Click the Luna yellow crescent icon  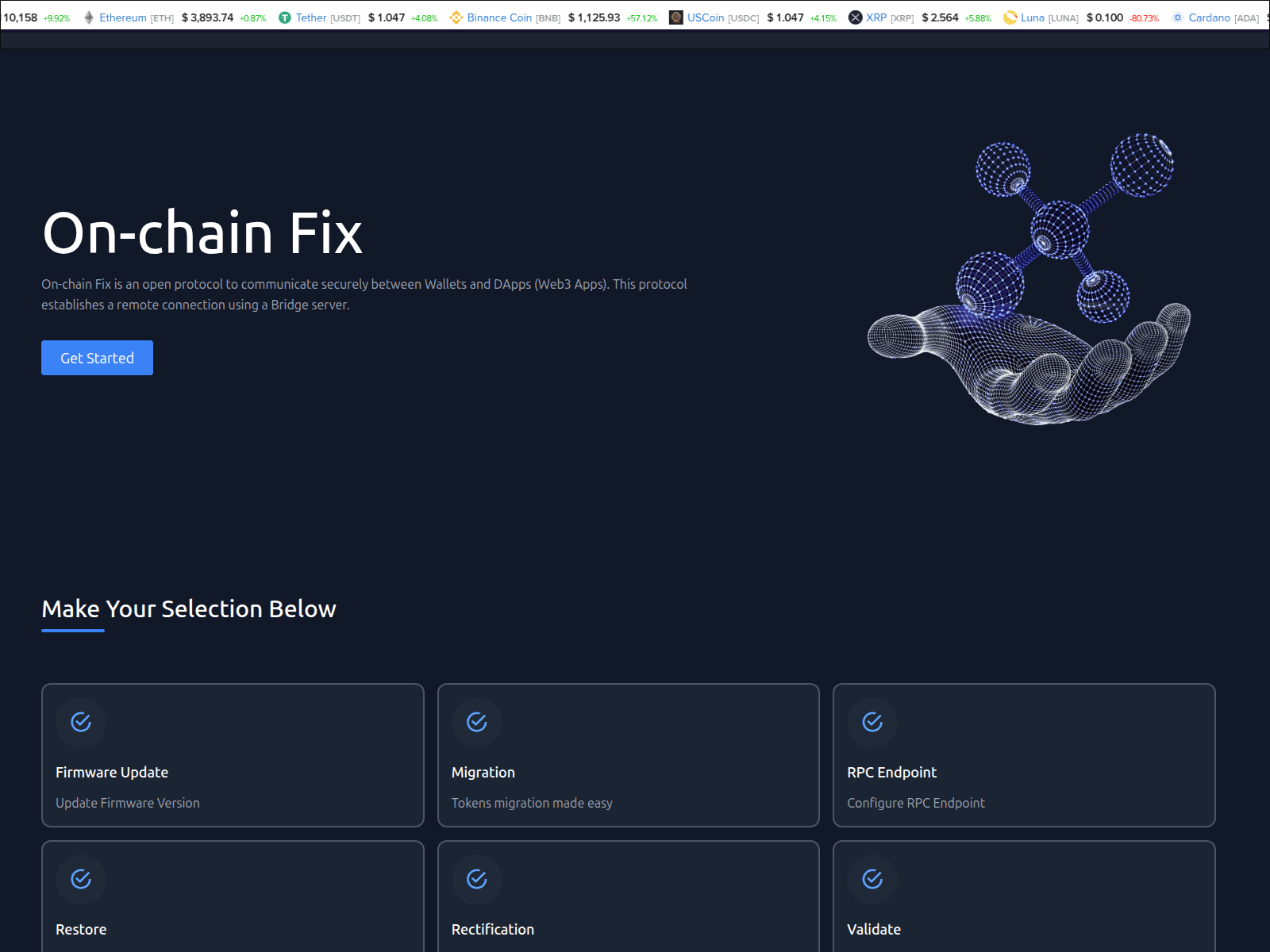pos(1010,17)
